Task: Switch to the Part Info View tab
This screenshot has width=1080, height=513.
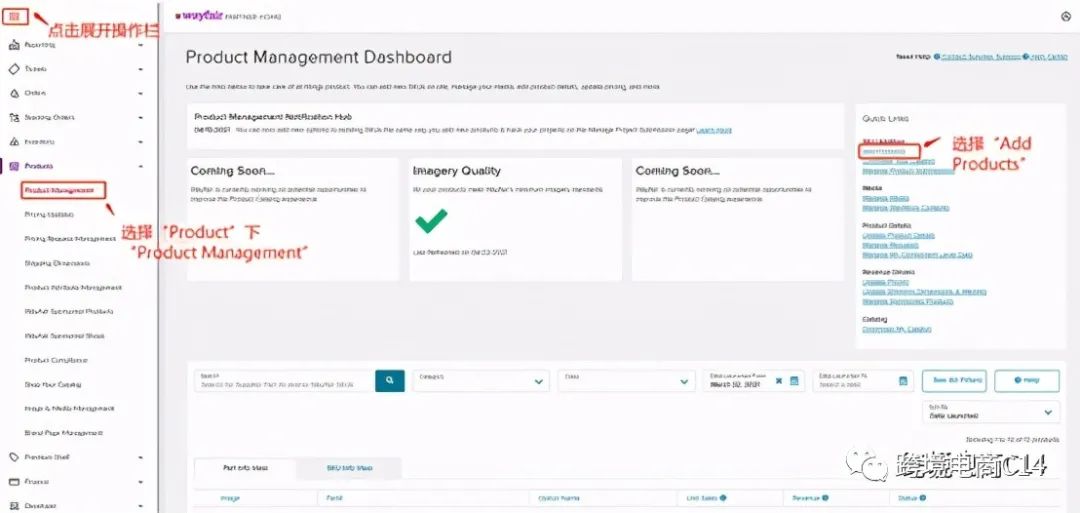Action: tap(246, 468)
